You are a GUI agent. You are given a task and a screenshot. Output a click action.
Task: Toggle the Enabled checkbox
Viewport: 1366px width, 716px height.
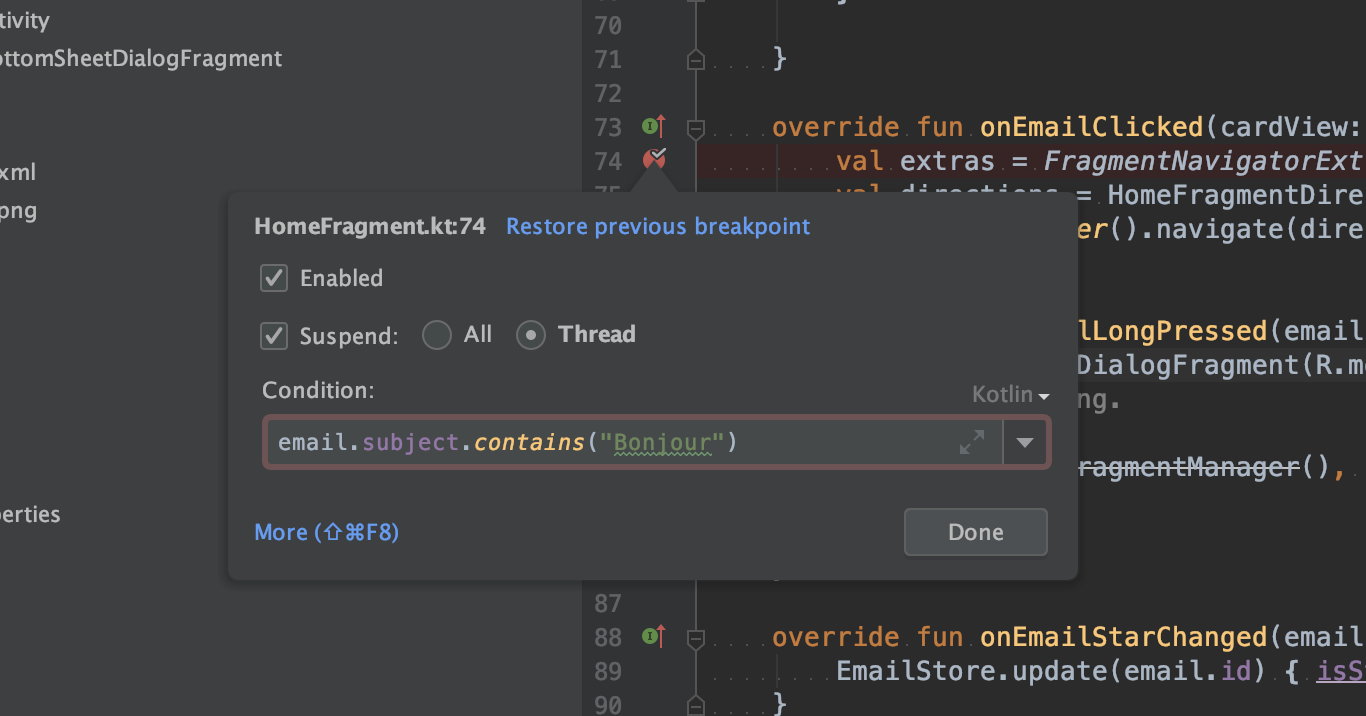(274, 278)
